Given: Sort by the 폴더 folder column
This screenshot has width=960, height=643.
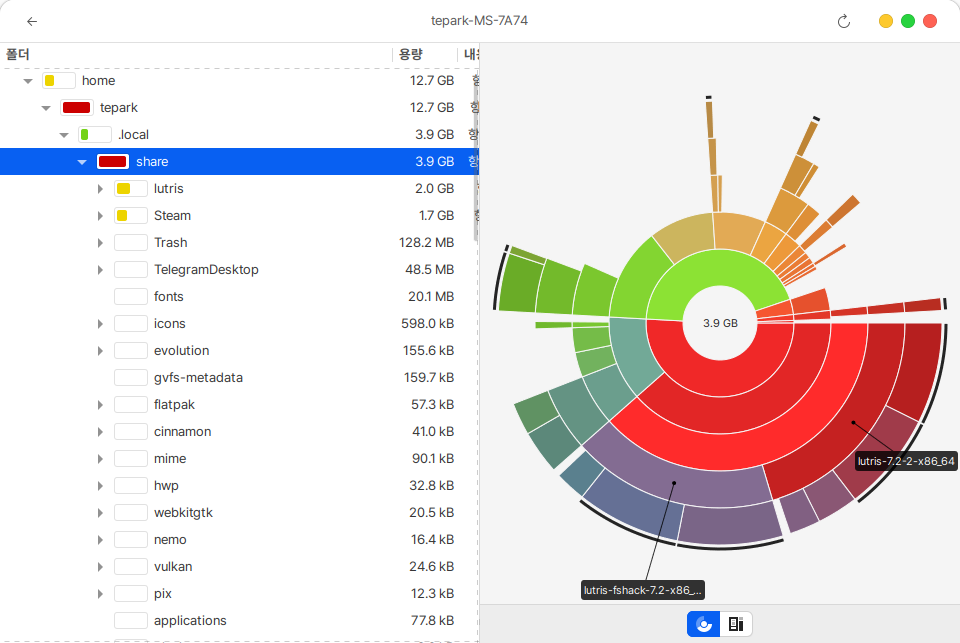Looking at the screenshot, I should pyautogui.click(x=18, y=54).
